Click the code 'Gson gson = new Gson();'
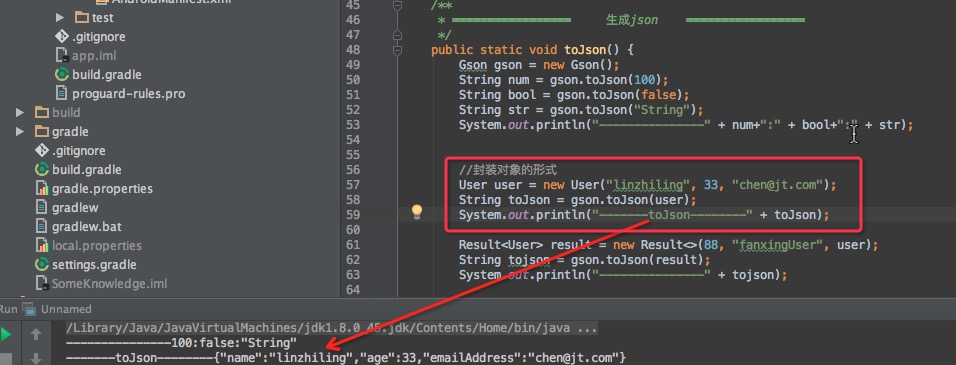956x365 pixels. (539, 65)
